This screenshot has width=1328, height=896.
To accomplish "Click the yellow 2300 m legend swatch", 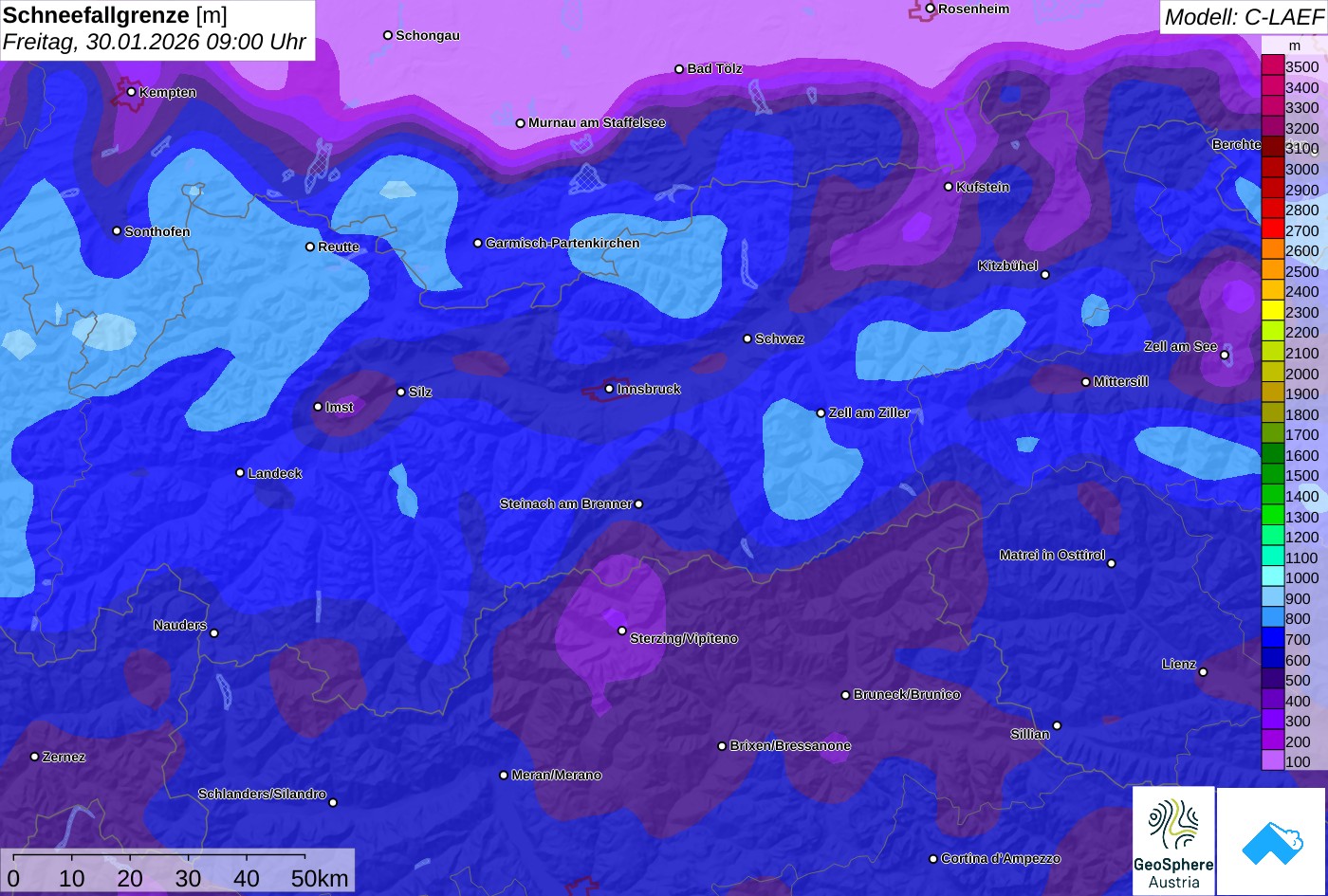I will pos(1272,312).
